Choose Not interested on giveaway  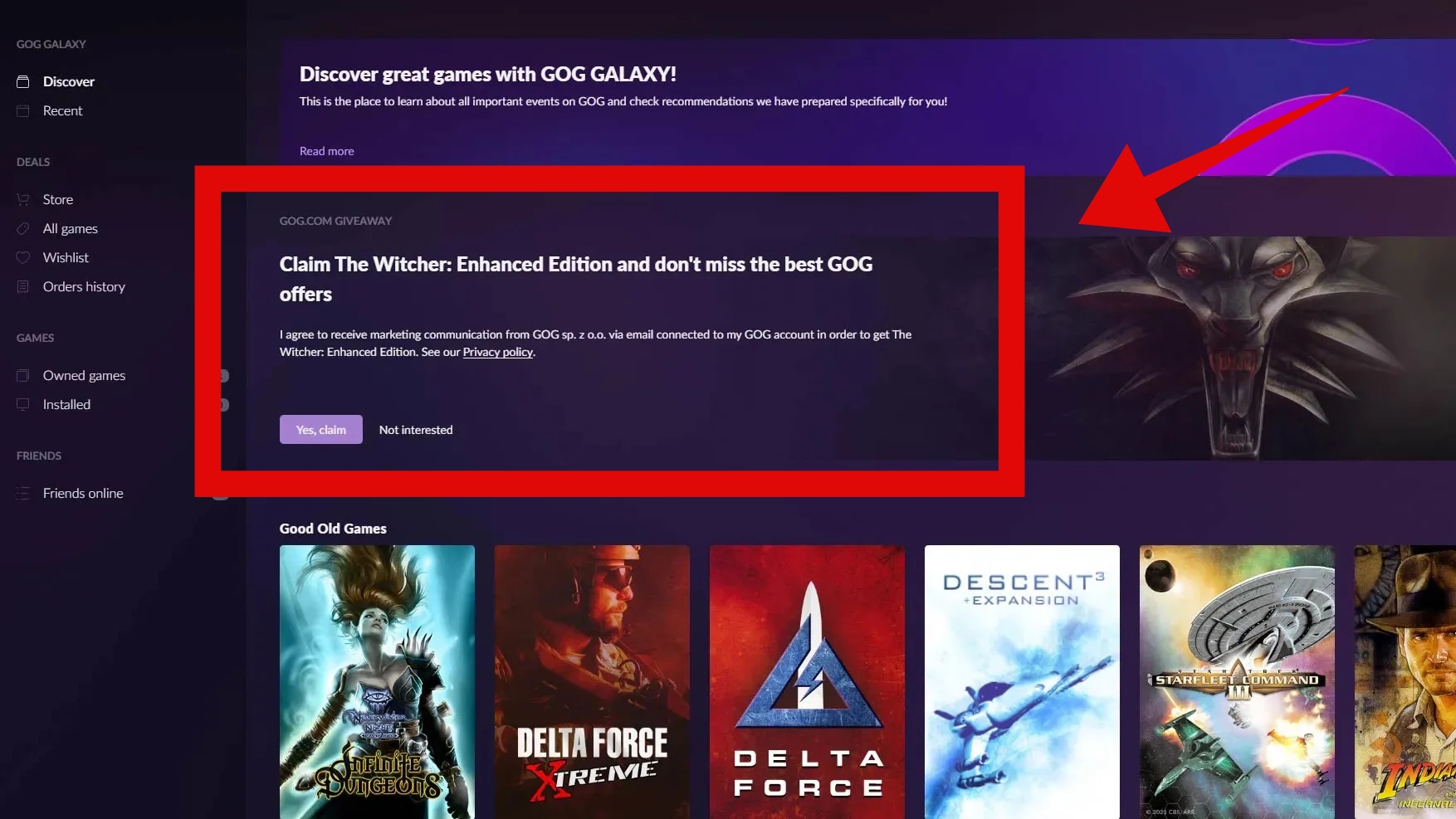416,430
